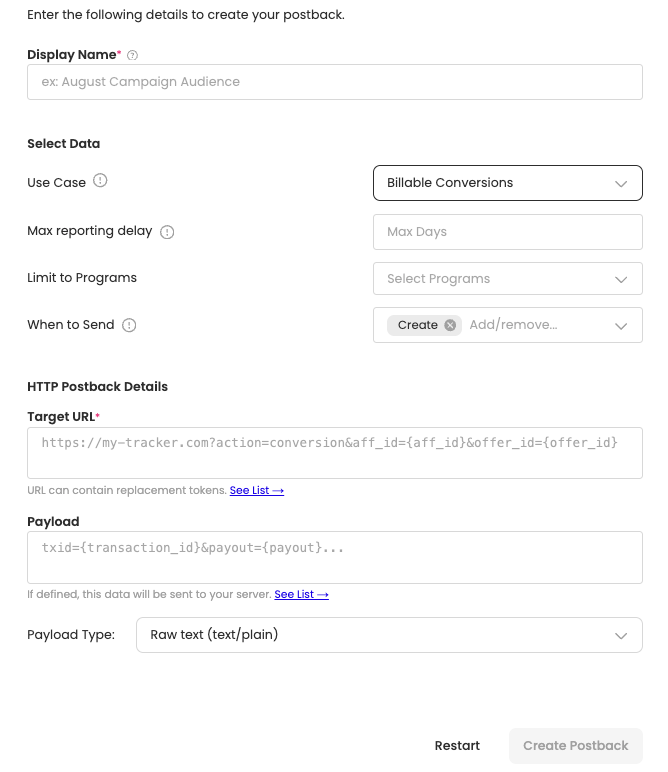Open See List link under Target URL

[x=257, y=491]
